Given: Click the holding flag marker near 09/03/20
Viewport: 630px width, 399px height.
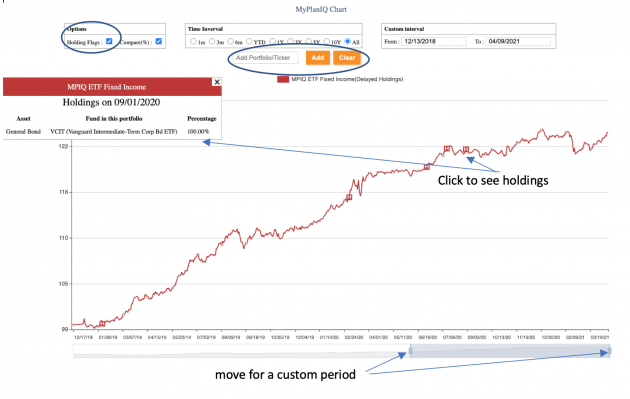Looking at the screenshot, I should (466, 149).
